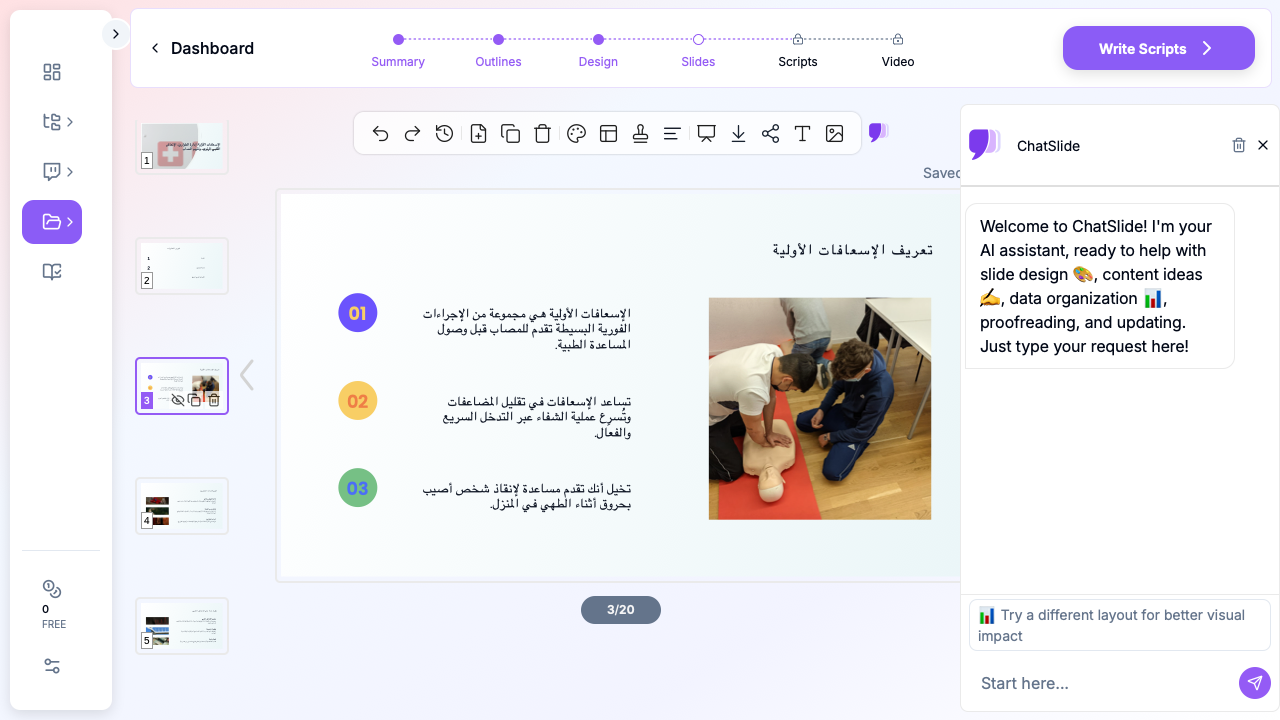Click the stamp/branding icon in the toolbar

tap(641, 134)
